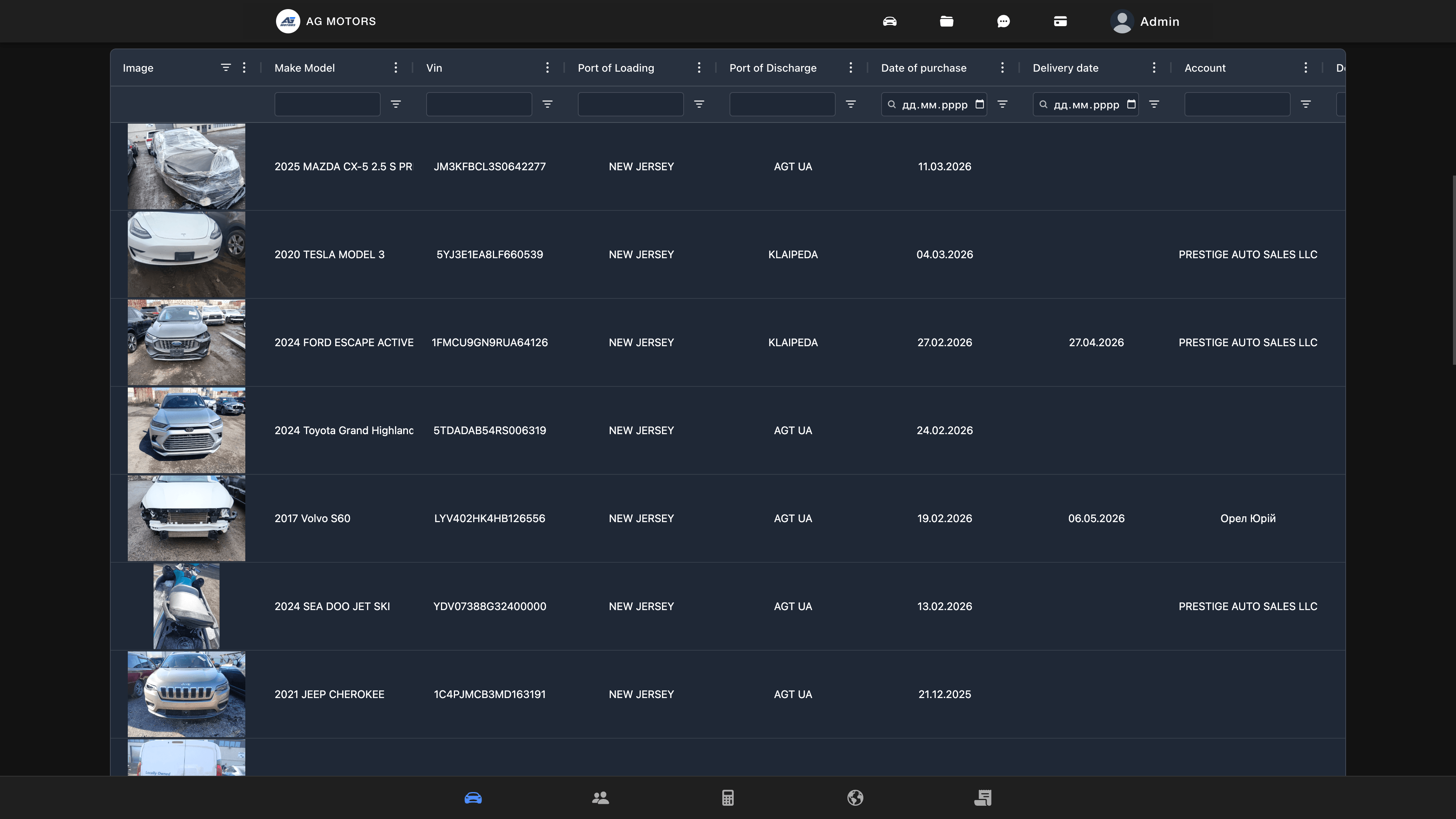Image resolution: width=1456 pixels, height=819 pixels.
Task: Open the folder icon in top navigation
Action: [x=947, y=22]
